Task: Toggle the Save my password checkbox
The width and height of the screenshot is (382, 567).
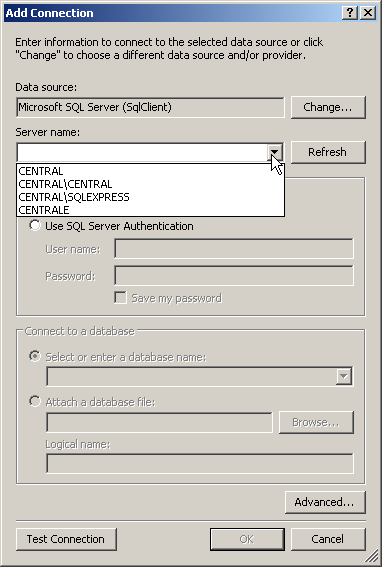Action: (x=120, y=298)
